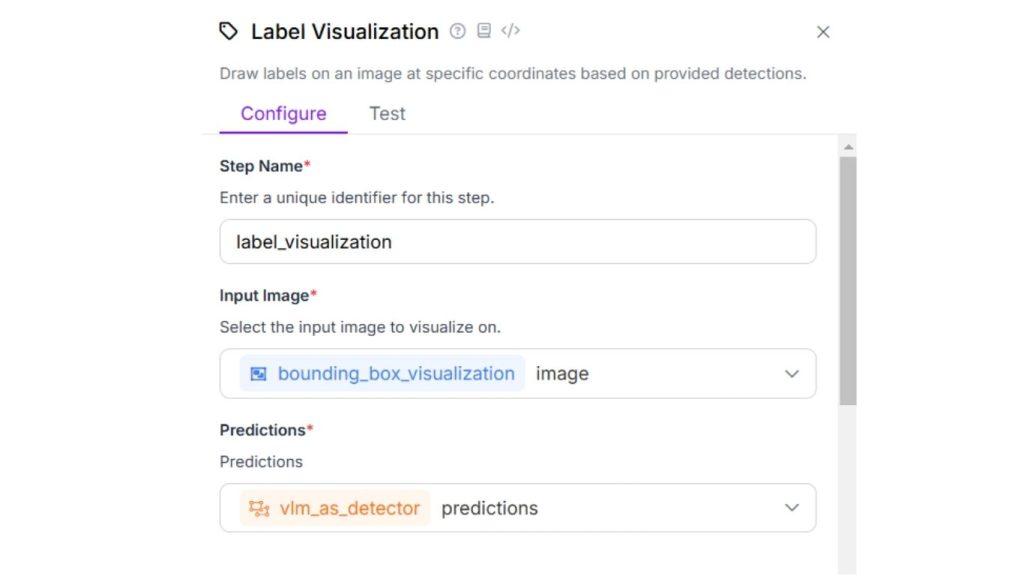Open the help question-mark icon
Viewport: 1024px width, 576px height.
pos(458,31)
